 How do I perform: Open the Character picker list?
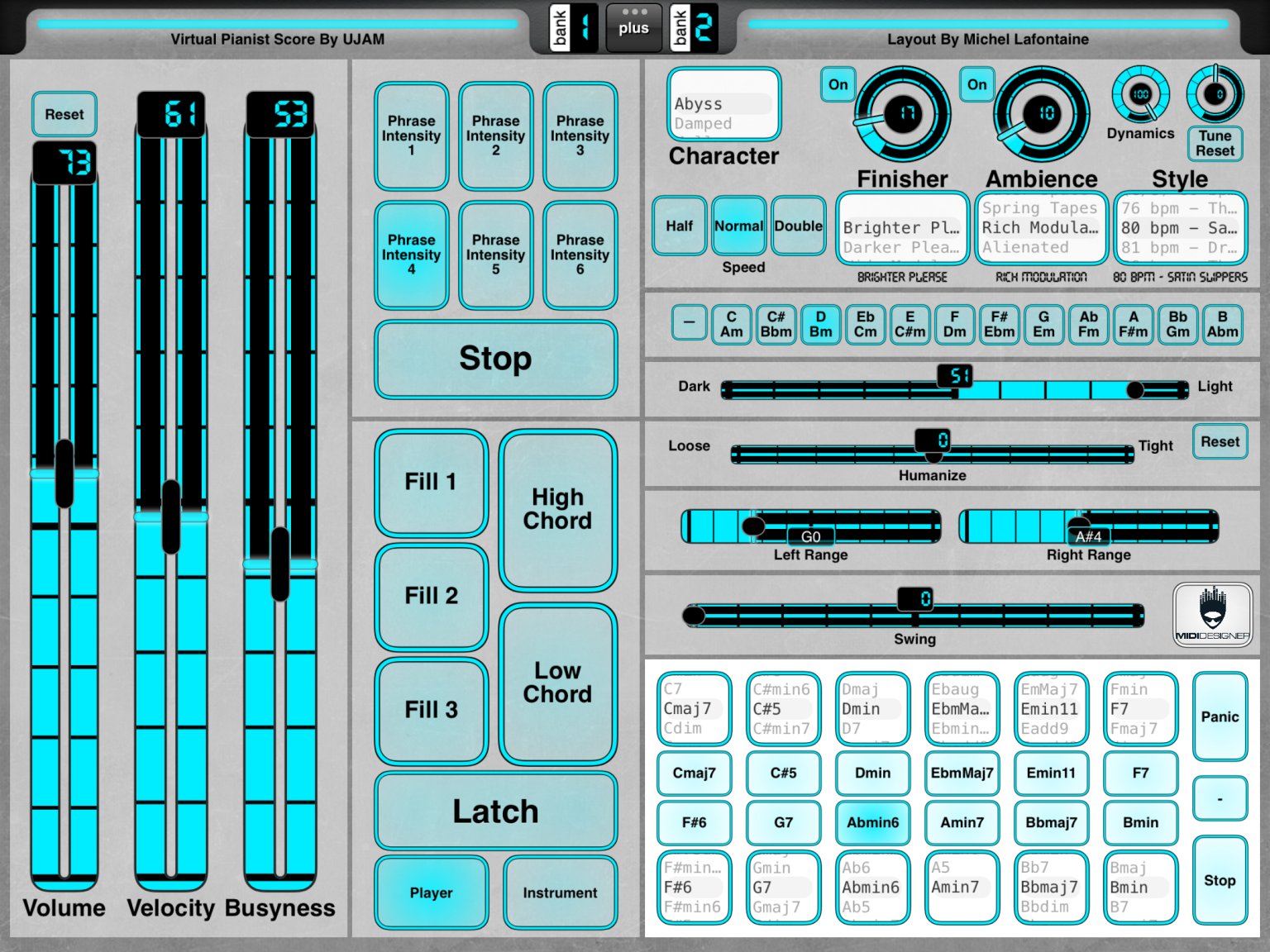point(724,104)
